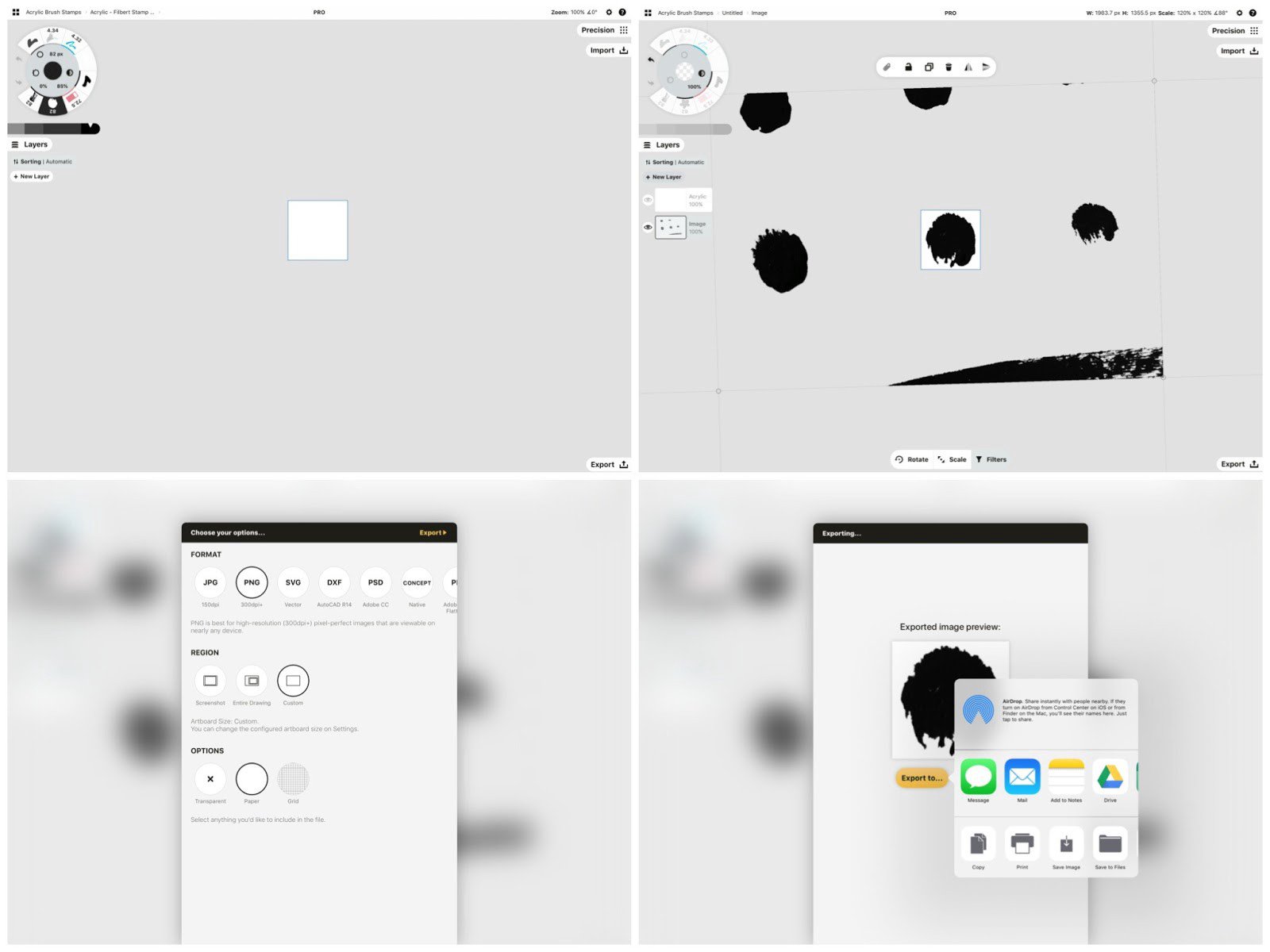Open Filters below the canvas
This screenshot has width=1270, height=952.
pyautogui.click(x=991, y=459)
